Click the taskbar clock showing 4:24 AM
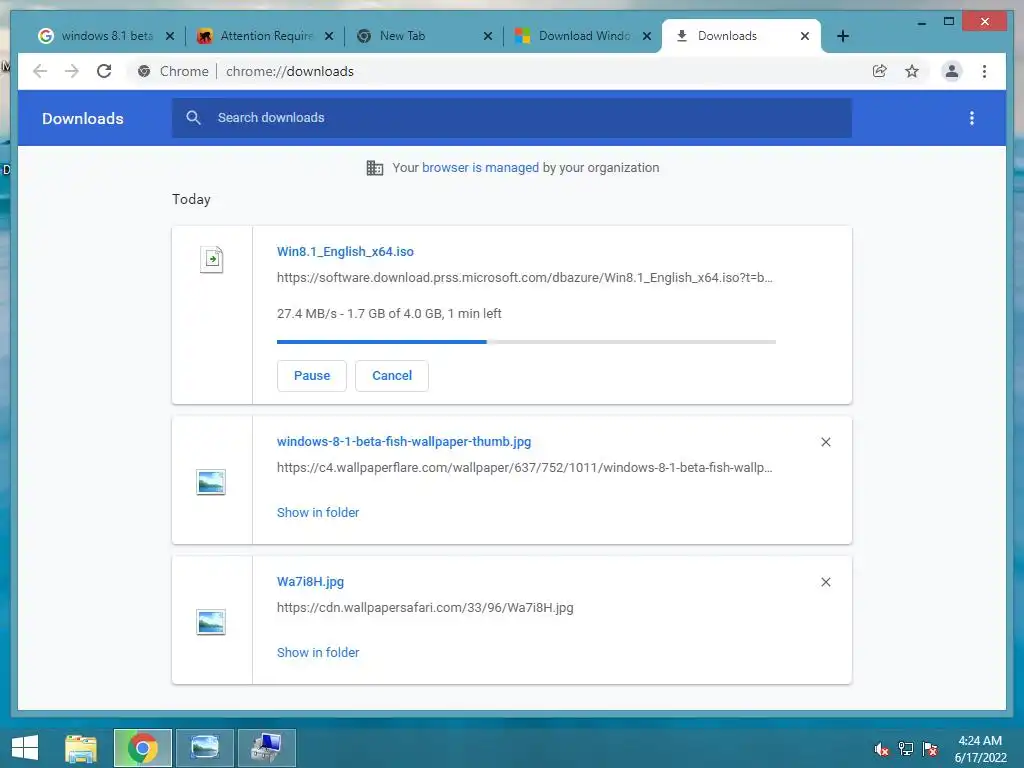The width and height of the screenshot is (1024, 768). 980,749
